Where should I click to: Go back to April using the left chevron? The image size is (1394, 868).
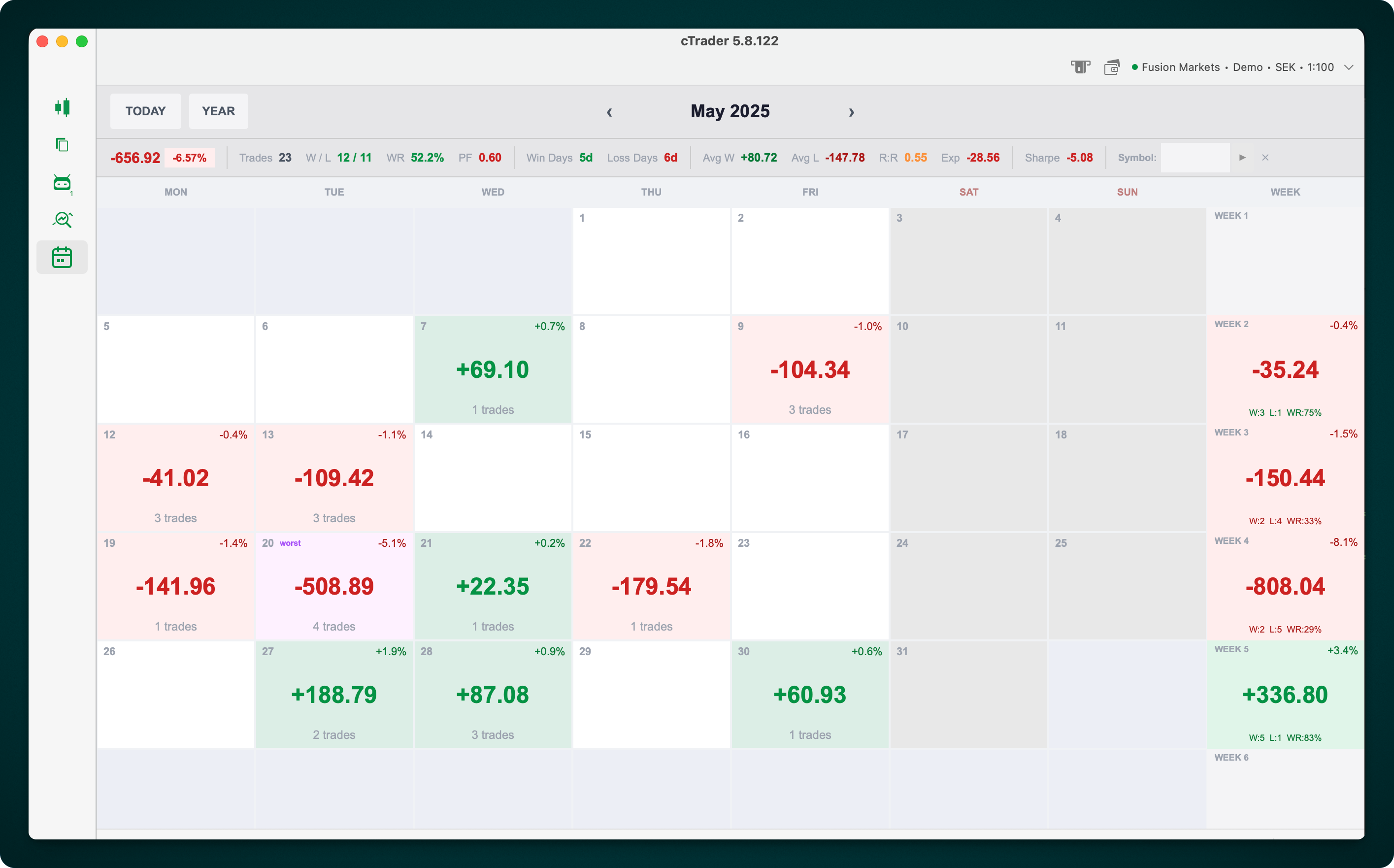coord(609,112)
